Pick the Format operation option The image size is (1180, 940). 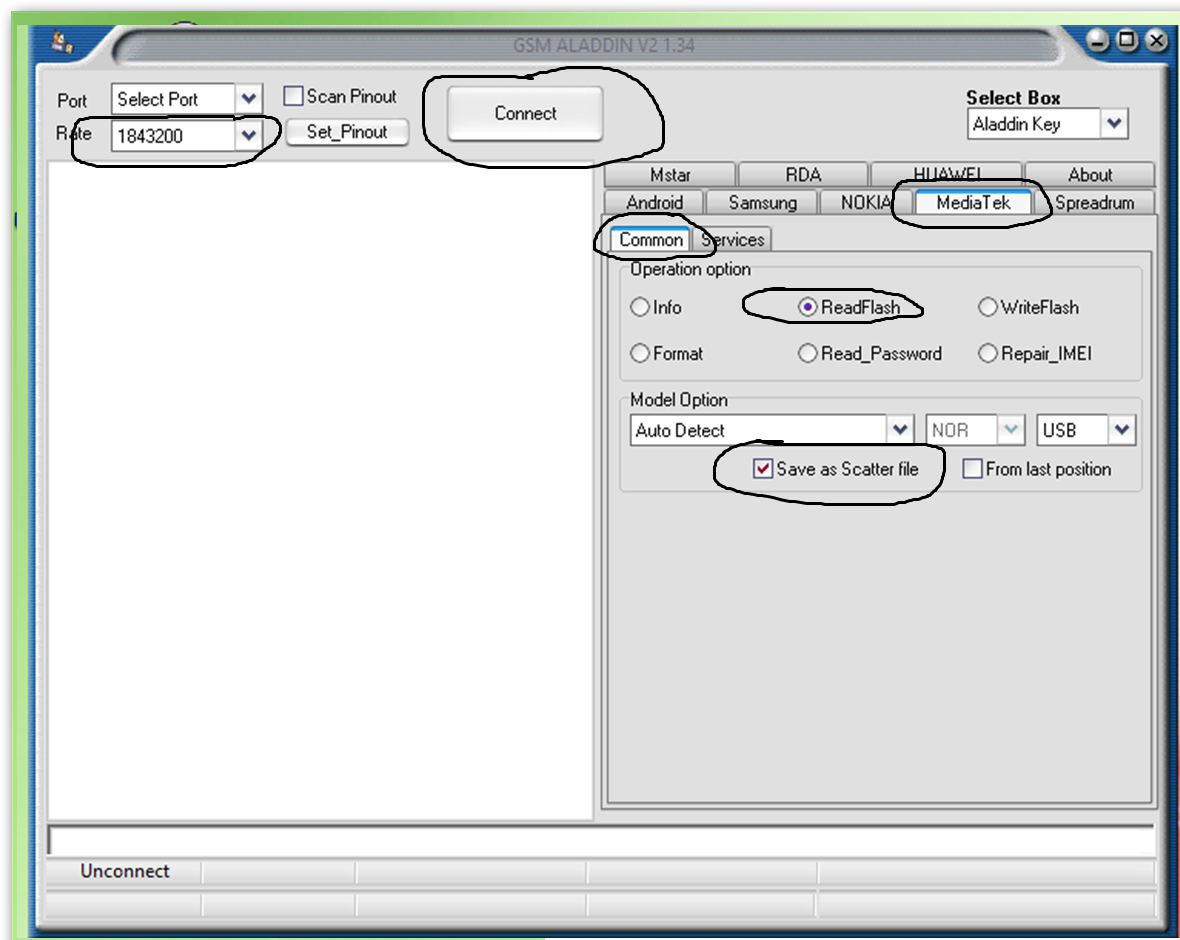coord(640,354)
